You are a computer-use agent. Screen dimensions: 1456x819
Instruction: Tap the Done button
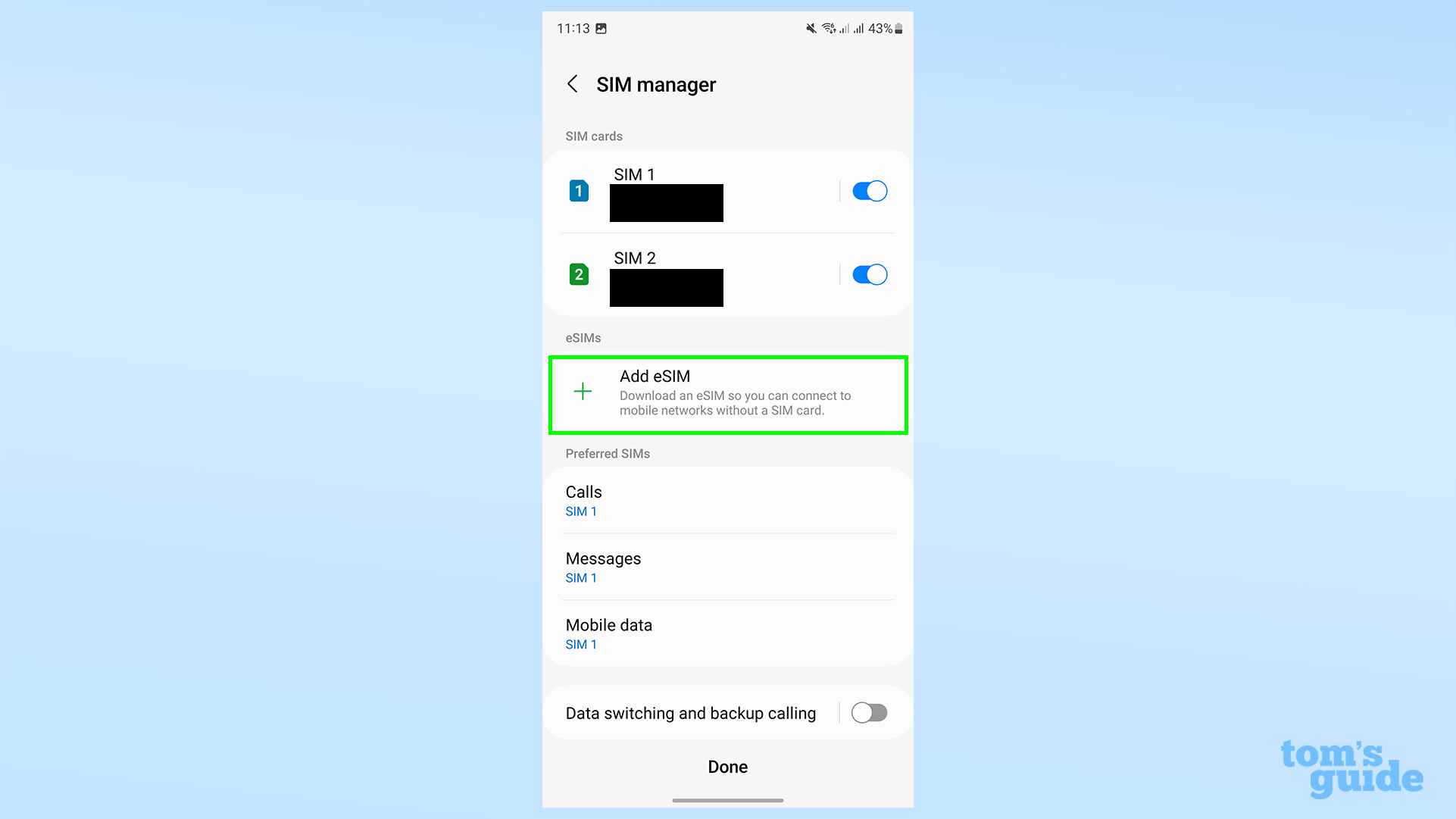(x=728, y=766)
